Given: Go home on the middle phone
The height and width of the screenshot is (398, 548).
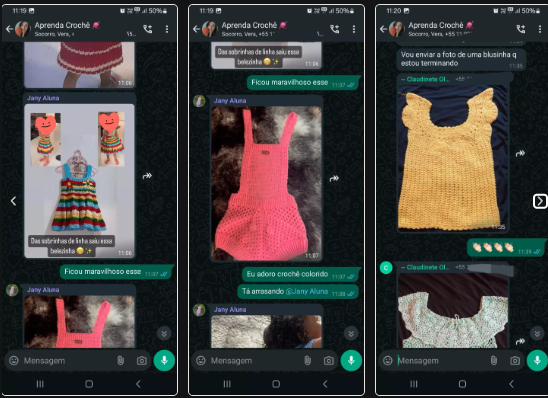Looking at the screenshot, I should tap(276, 384).
